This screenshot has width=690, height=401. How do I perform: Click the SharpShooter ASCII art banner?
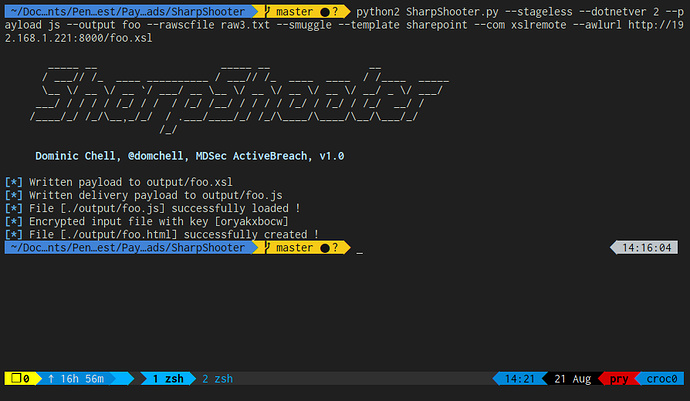pyautogui.click(x=239, y=99)
